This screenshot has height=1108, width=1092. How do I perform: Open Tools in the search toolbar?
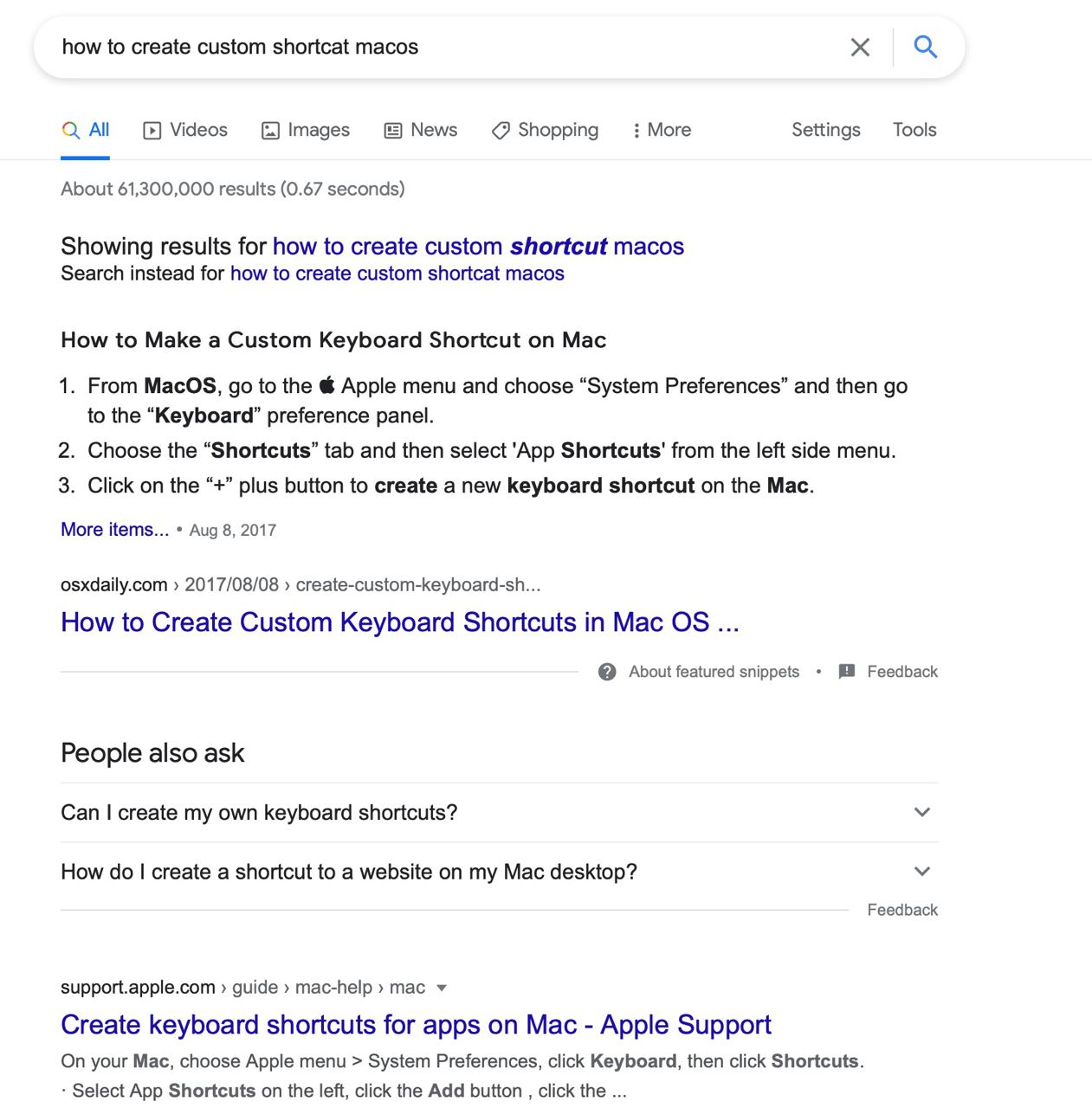pyautogui.click(x=914, y=130)
